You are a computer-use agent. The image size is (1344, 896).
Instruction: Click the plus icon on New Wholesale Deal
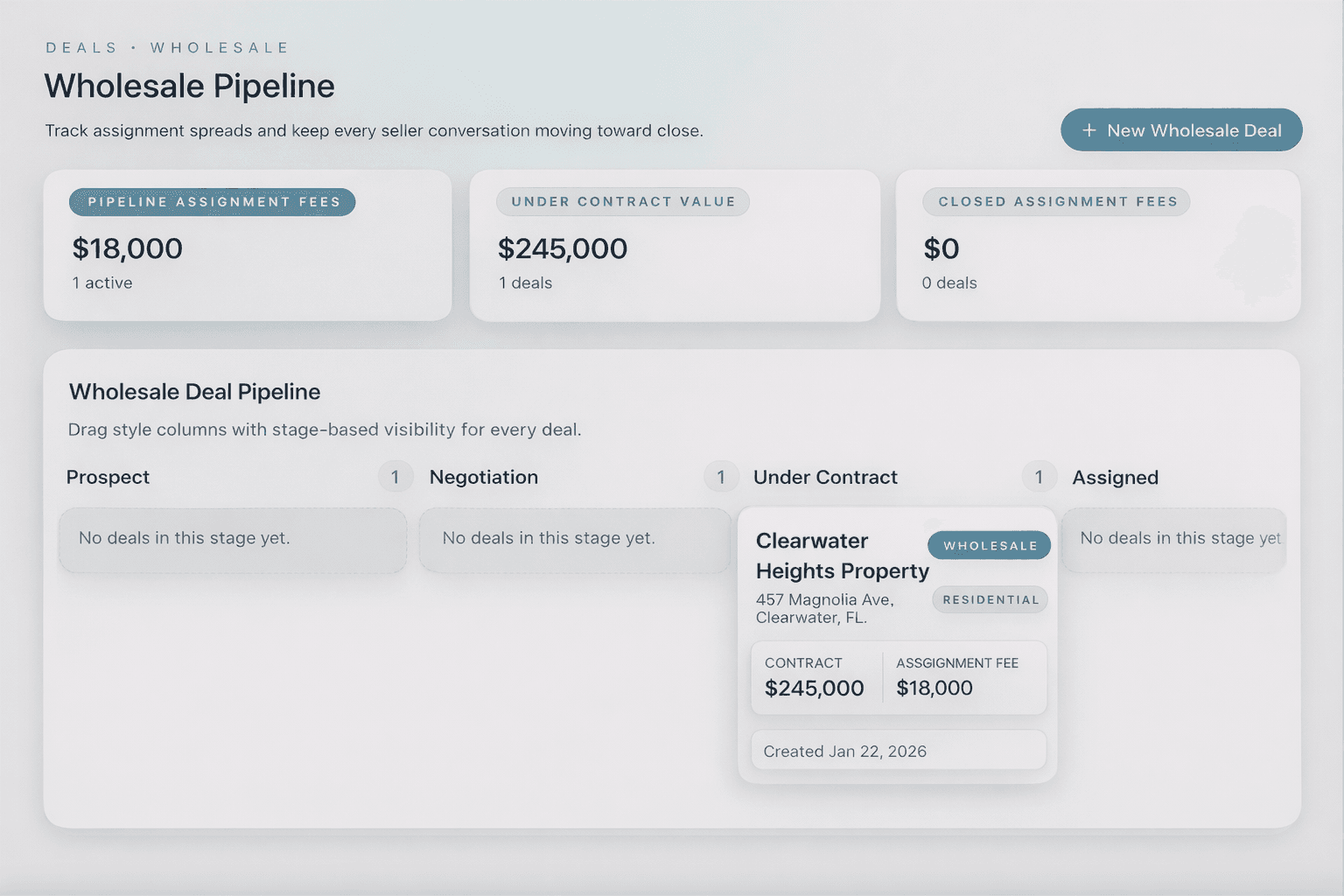[x=1088, y=129]
